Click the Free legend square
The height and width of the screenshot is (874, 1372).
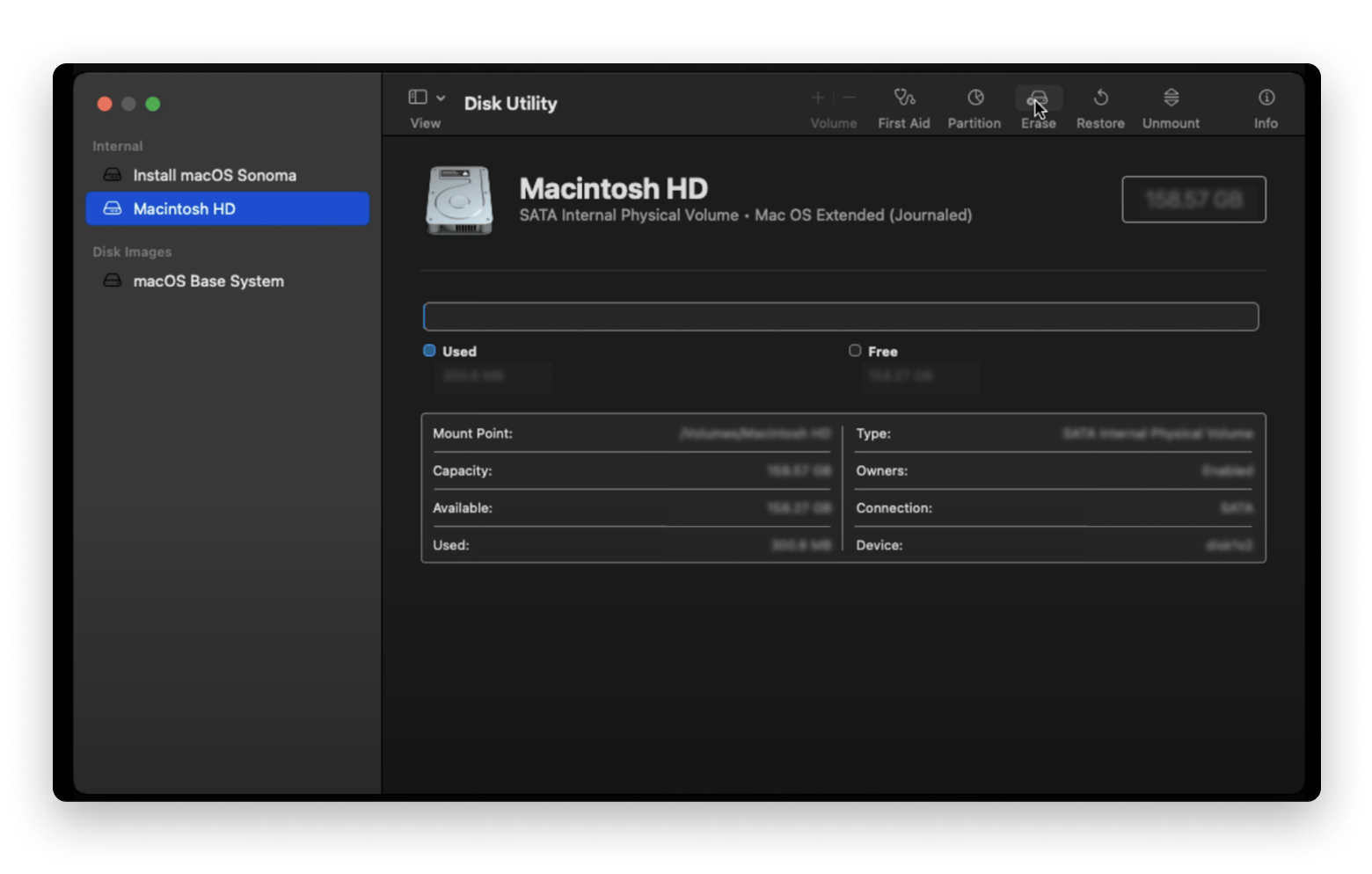click(855, 350)
